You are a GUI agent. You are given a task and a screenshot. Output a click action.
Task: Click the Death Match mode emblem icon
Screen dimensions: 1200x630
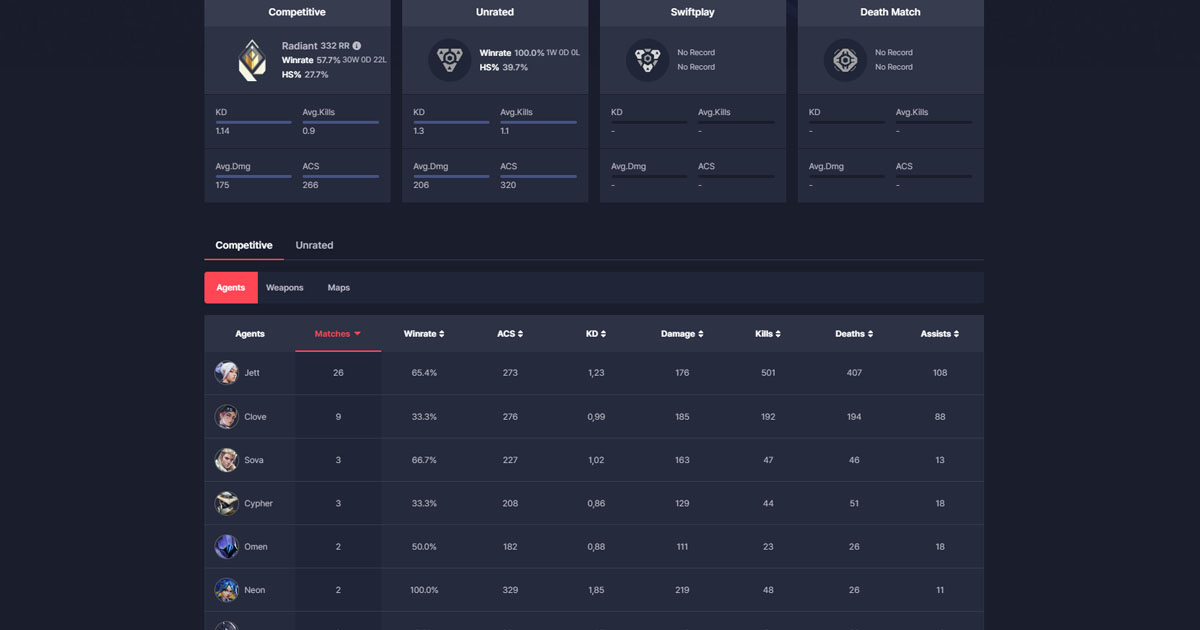[845, 60]
